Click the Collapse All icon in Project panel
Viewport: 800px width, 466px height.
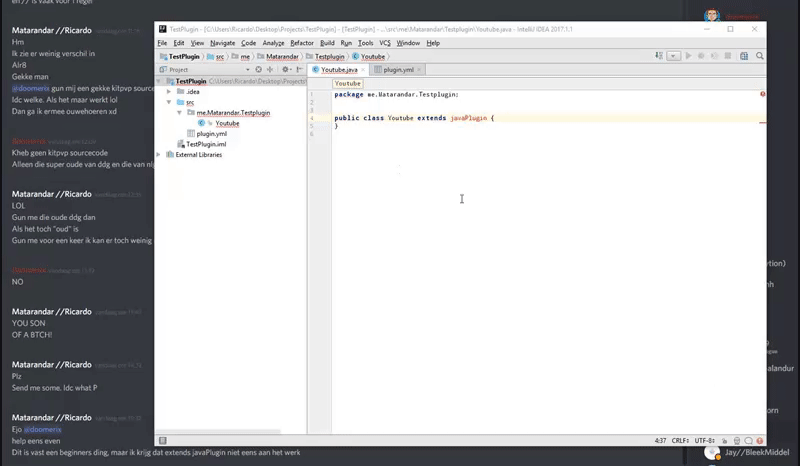point(270,69)
